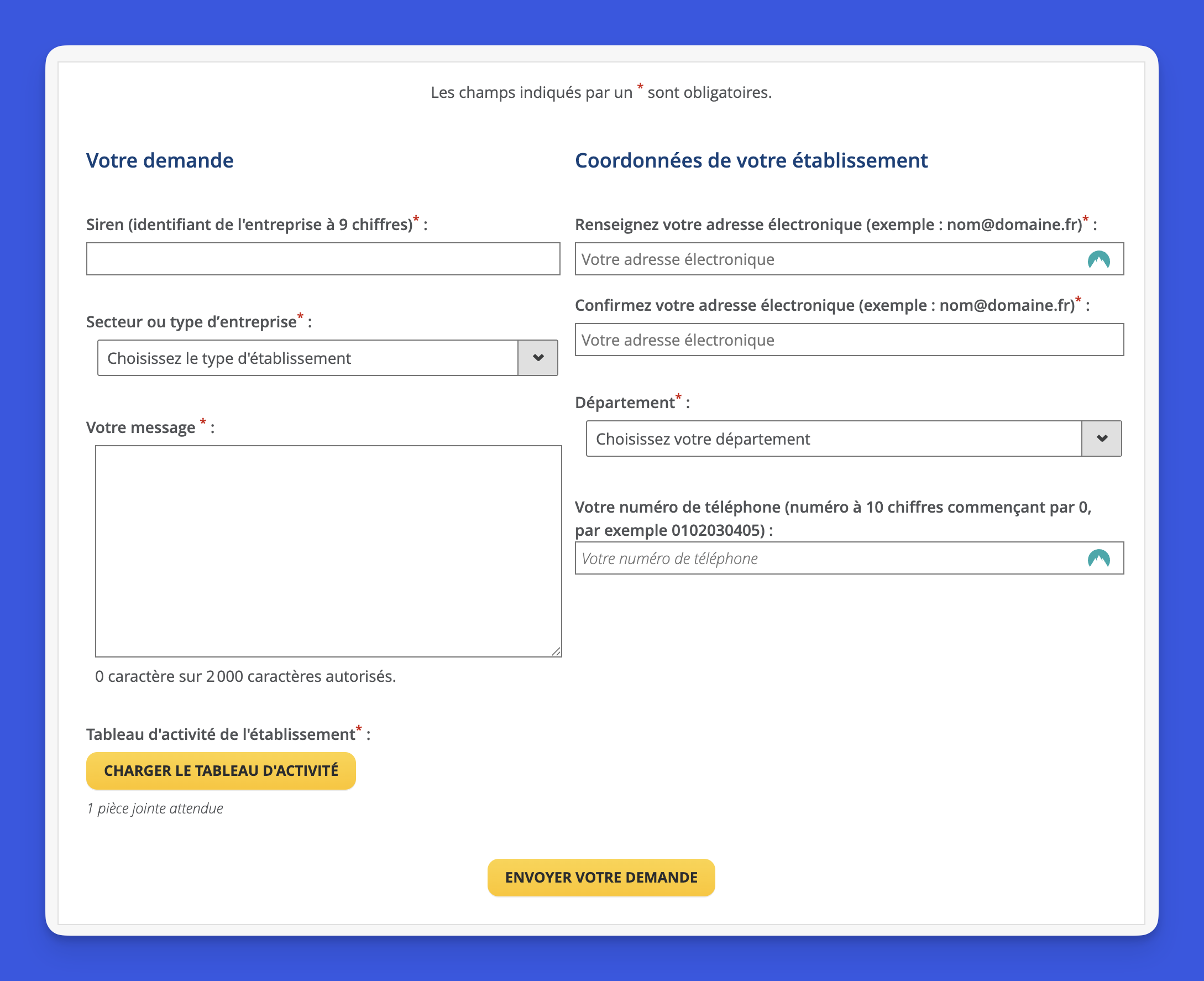Grab the message textarea resize handle
The image size is (1204, 981).
click(x=556, y=651)
